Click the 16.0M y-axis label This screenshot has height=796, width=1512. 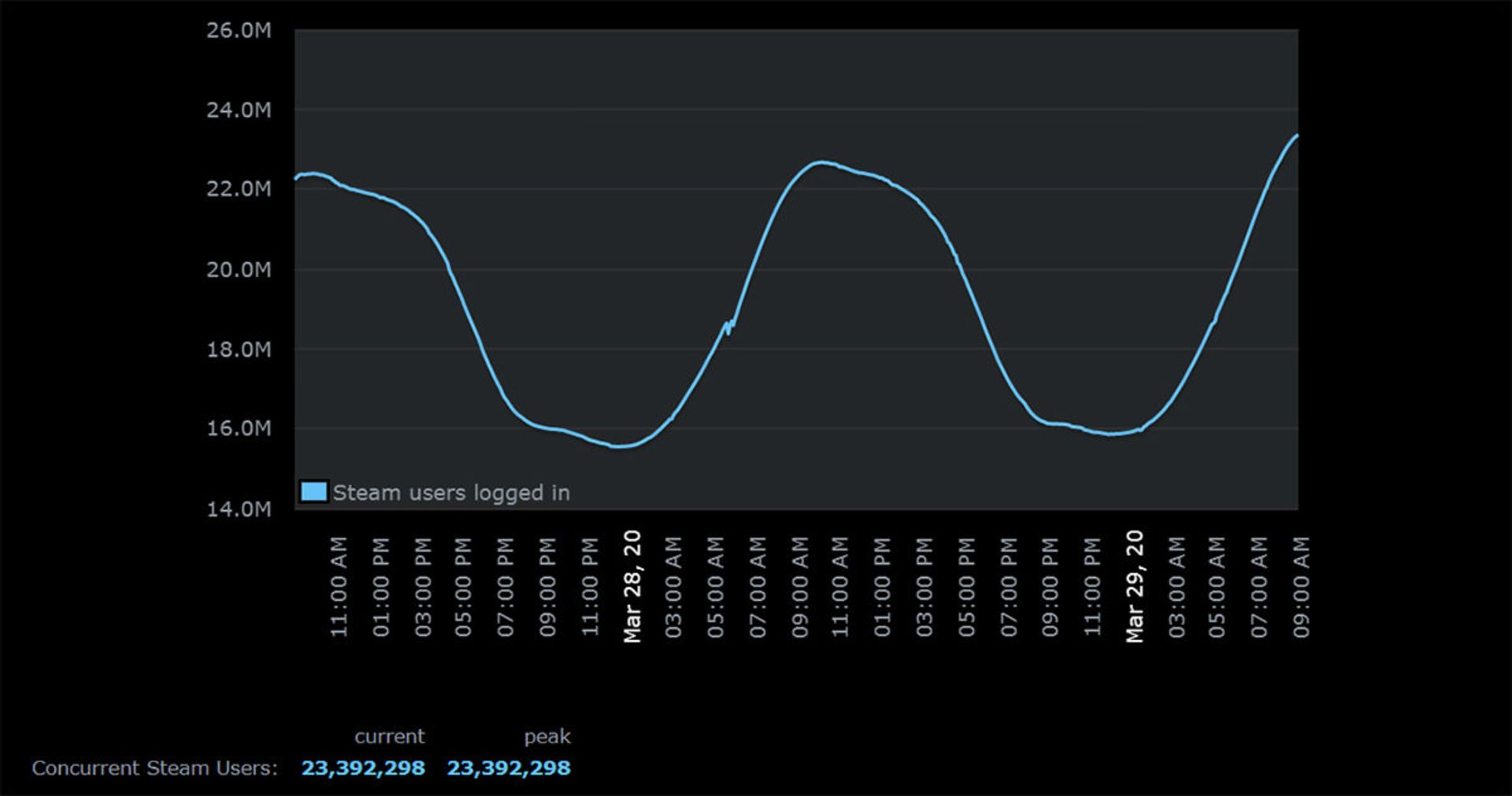239,428
